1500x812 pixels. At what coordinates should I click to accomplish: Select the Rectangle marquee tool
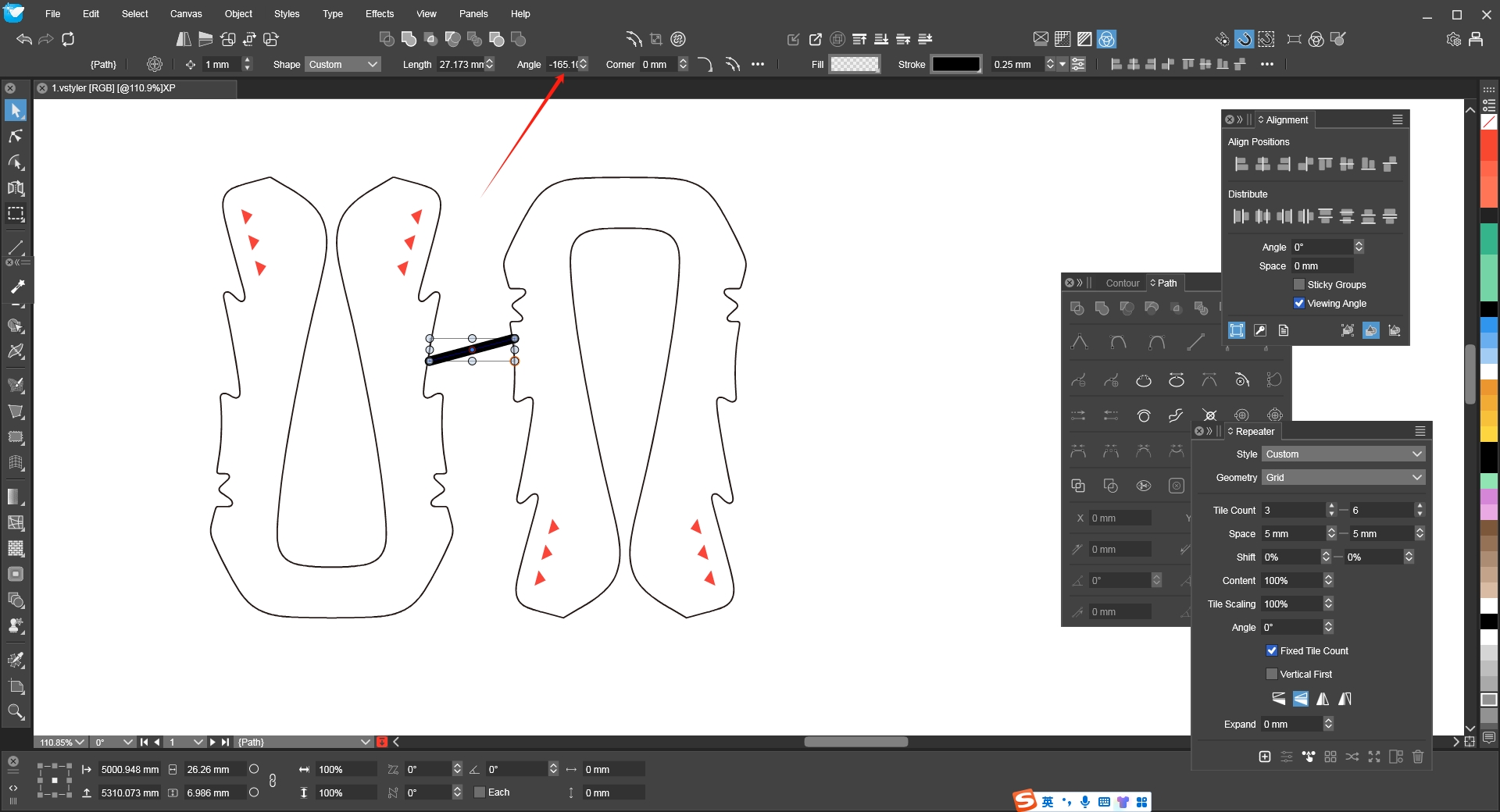point(16,213)
